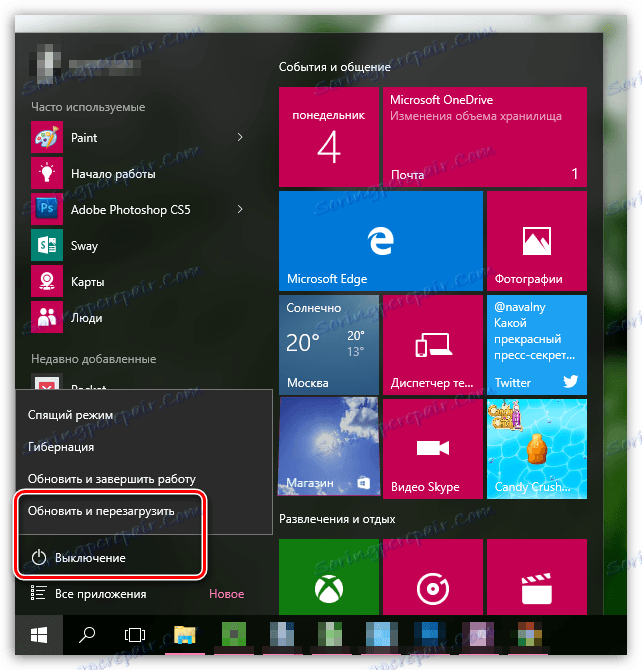Image resolution: width=642 pixels, height=670 pixels.
Task: Launch the Sway app icon
Action: coord(47,245)
